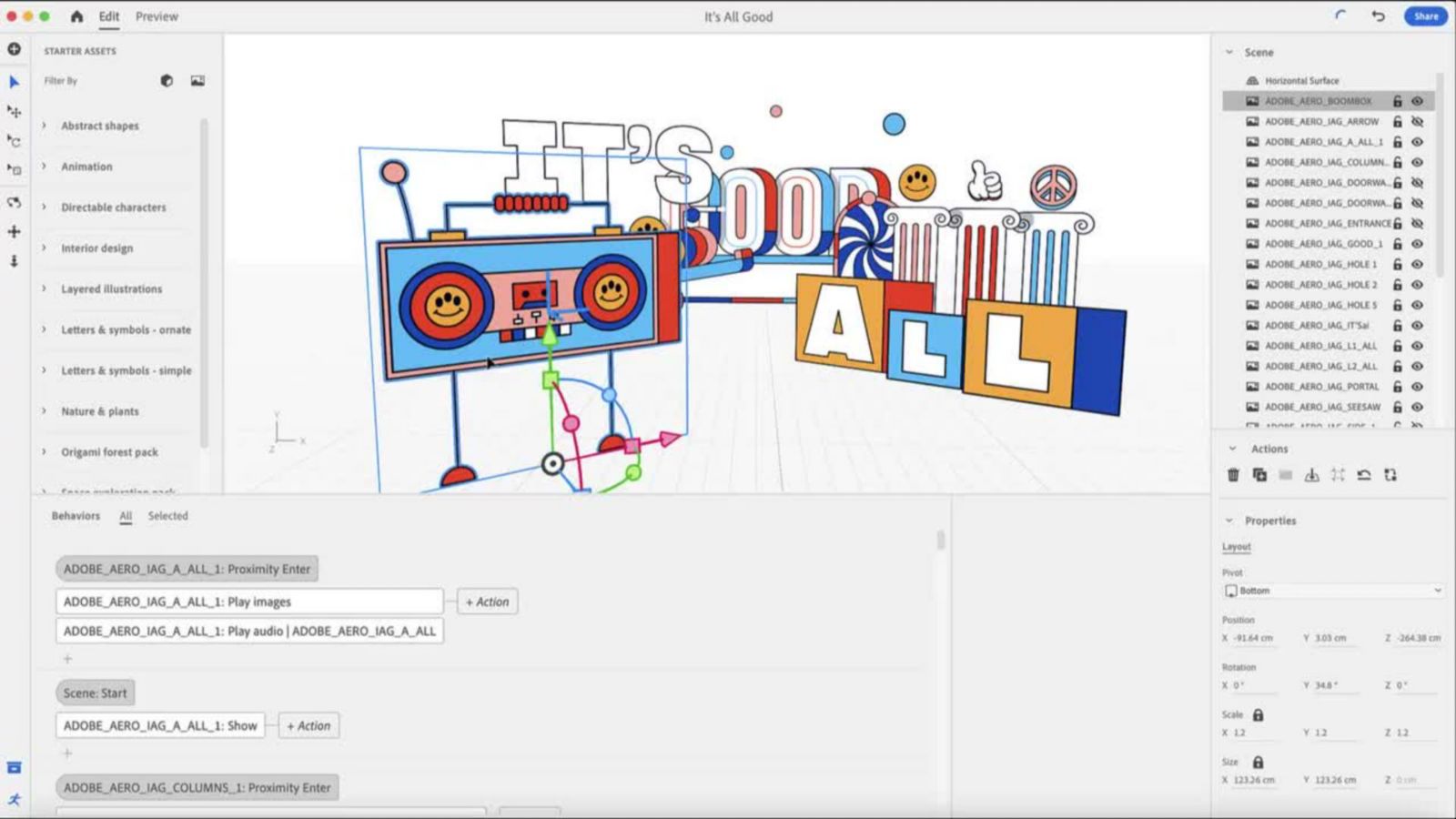Click the duplicate icon in Actions panel
This screenshot has height=819, width=1456.
pos(1259,475)
